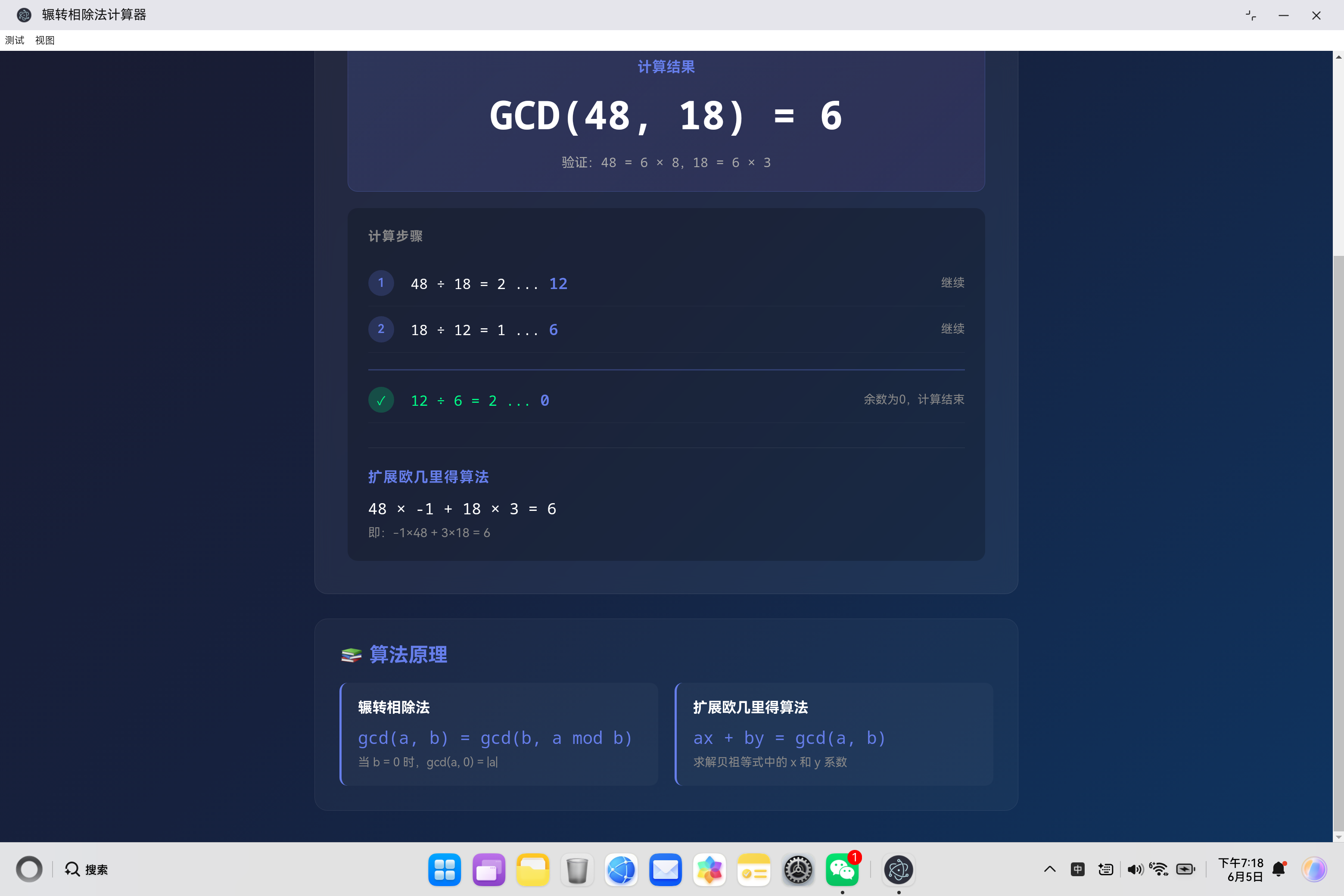Select the equation 48 ÷ 18 = 2 ... 12
Screen dimensions: 1344x896
[489, 283]
